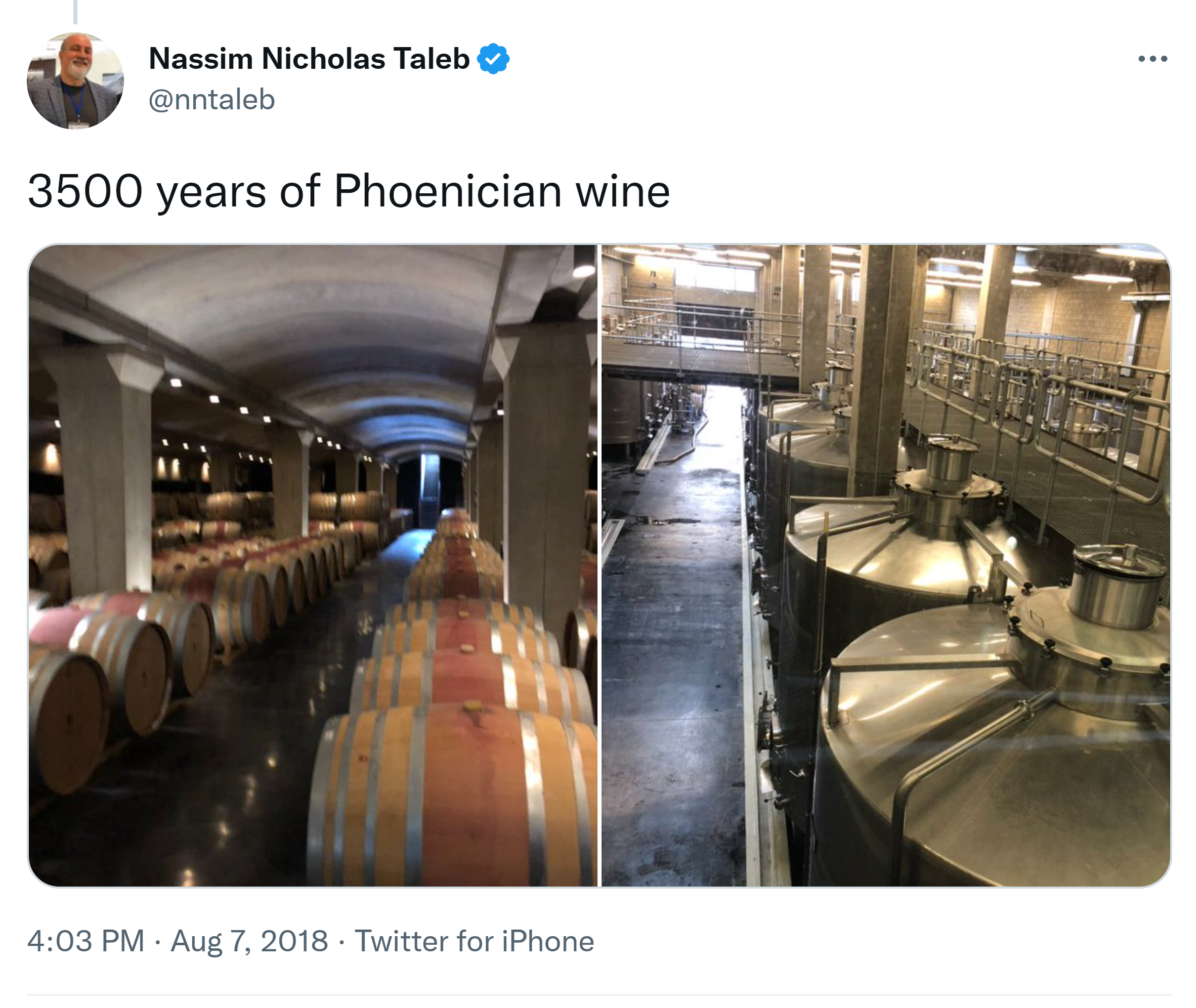Click the Twitter for iPhone source link
Screen dimensions: 1196x1008
[474, 941]
